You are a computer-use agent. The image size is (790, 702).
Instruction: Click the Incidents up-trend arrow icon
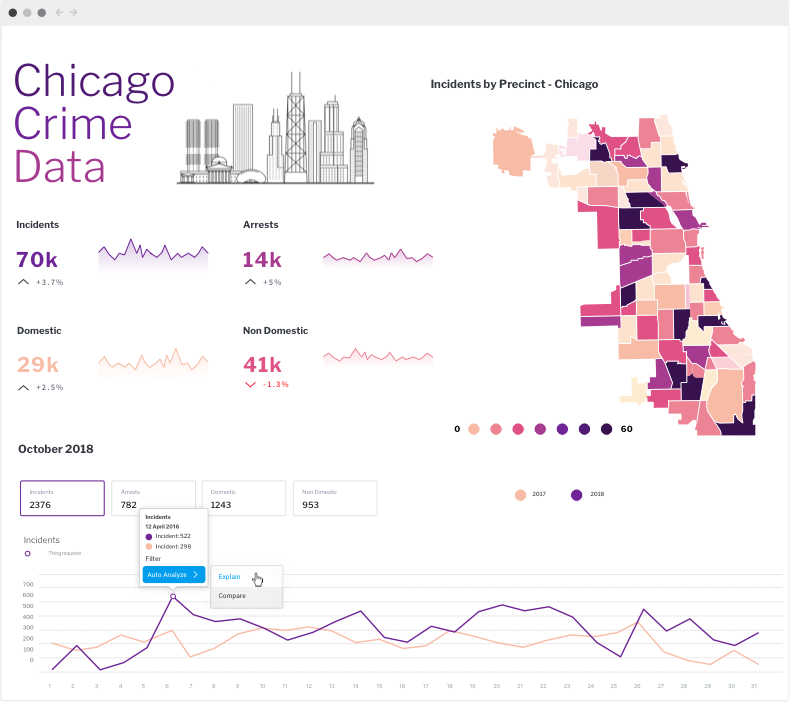[23, 282]
